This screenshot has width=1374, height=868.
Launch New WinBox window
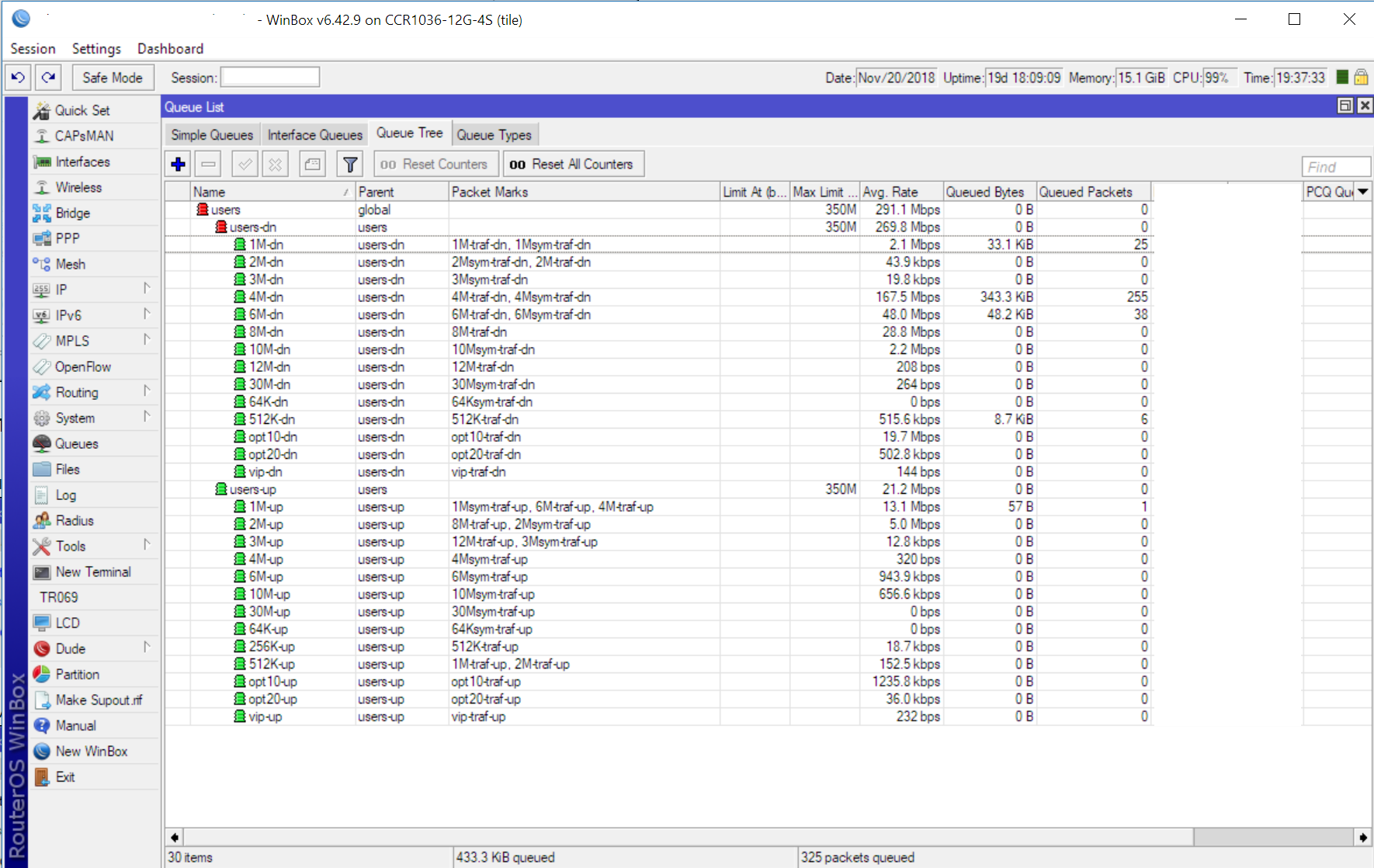[94, 751]
